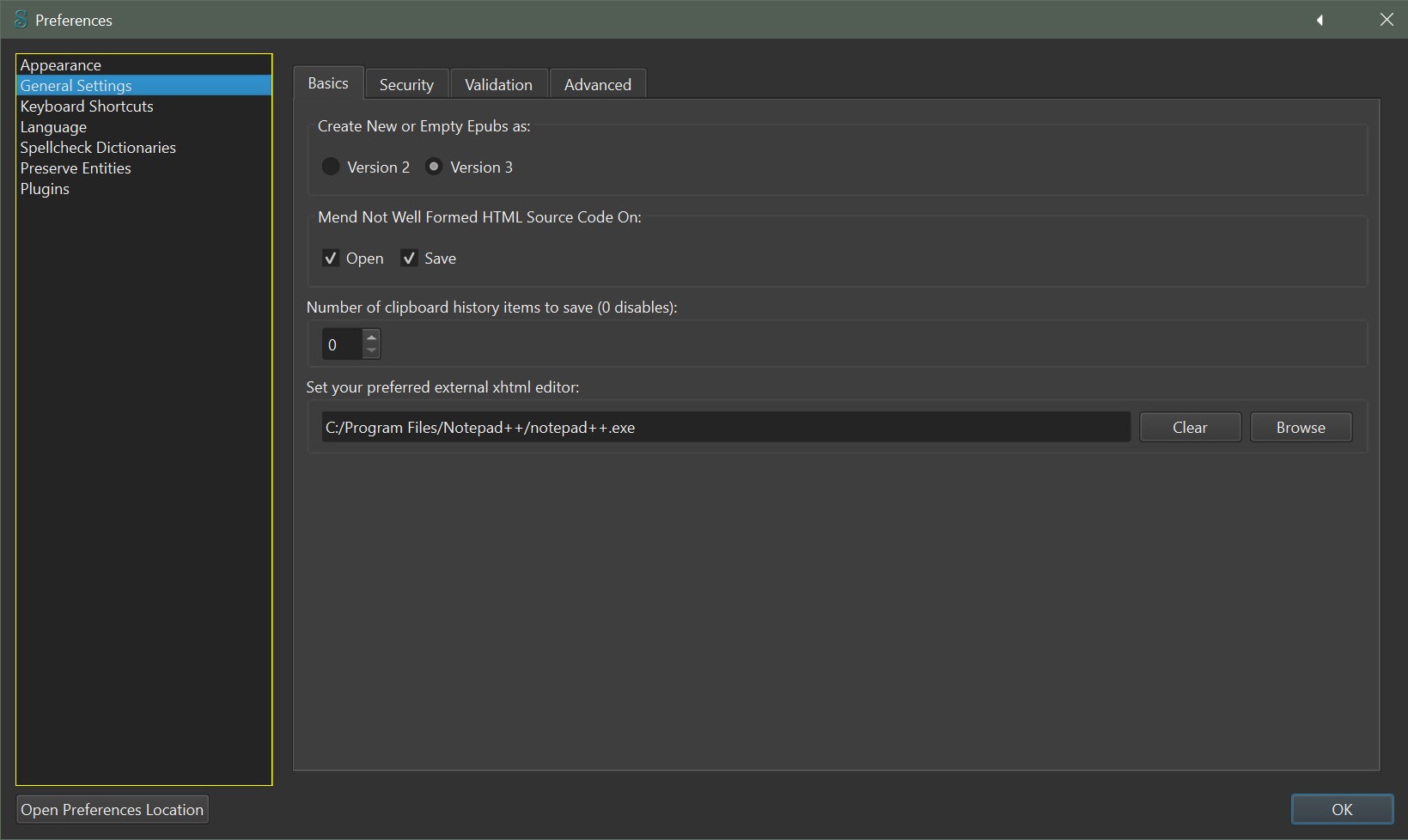Viewport: 1408px width, 840px height.
Task: Click the Sigil app icon in title bar
Action: coord(21,20)
